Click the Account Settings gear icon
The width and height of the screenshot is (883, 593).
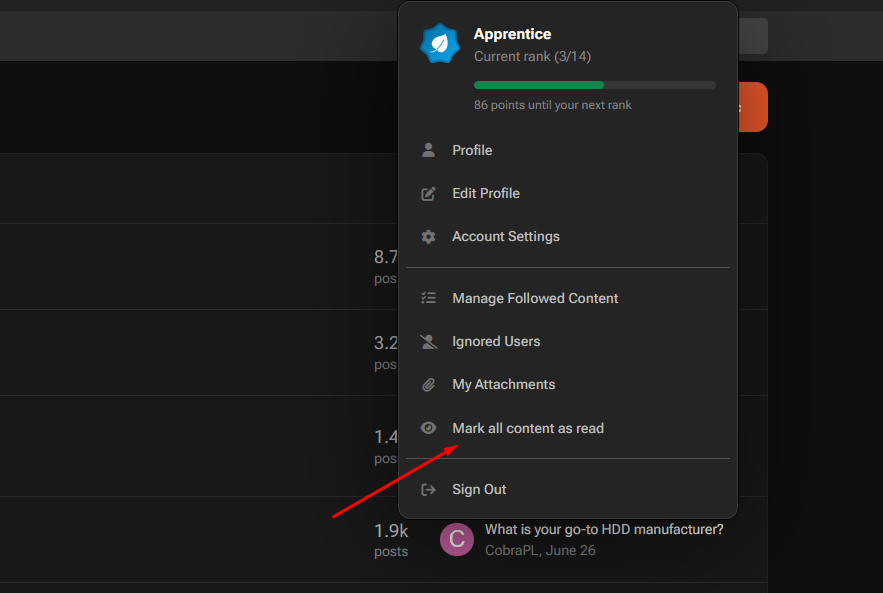429,237
